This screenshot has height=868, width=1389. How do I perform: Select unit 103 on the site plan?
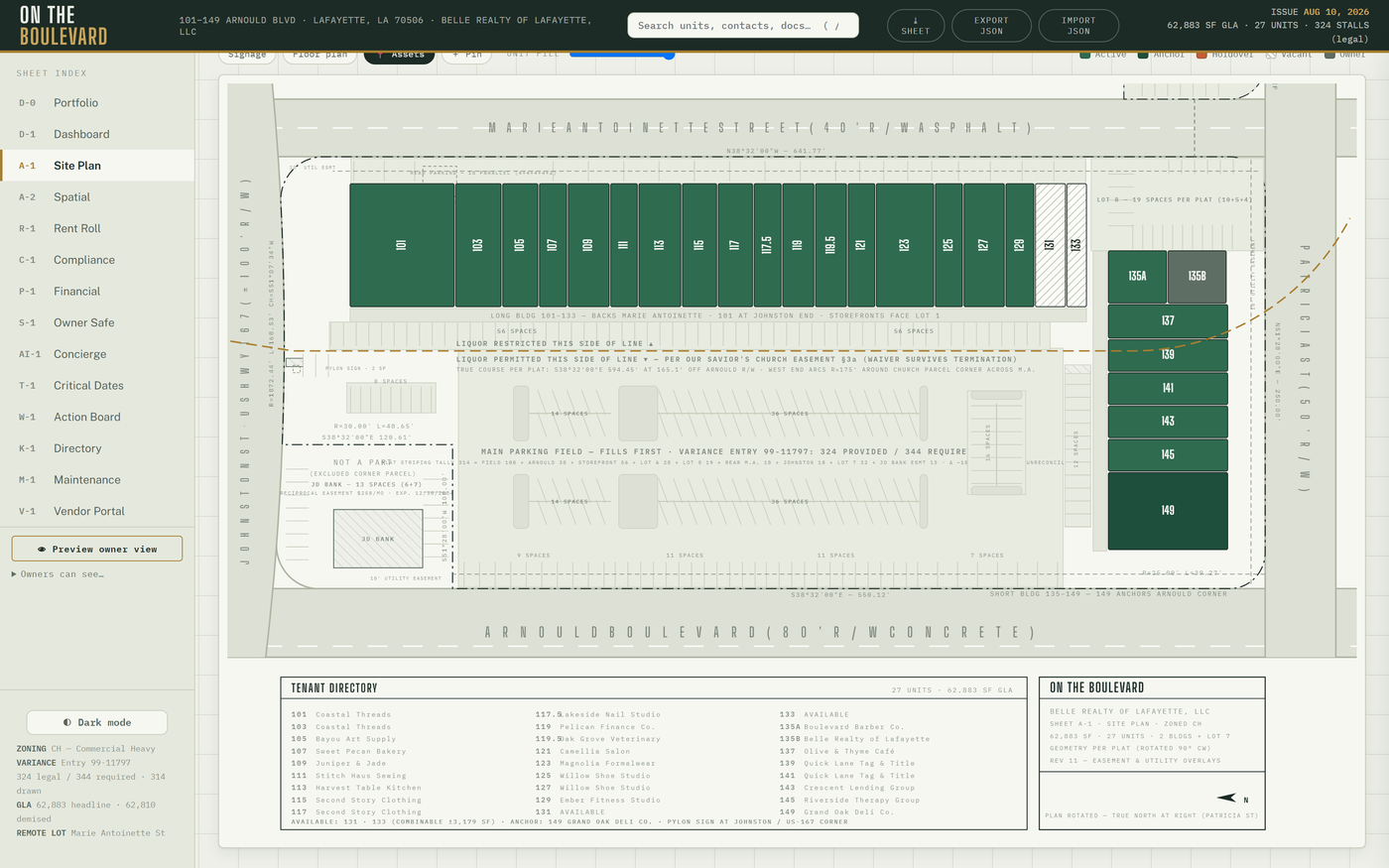[x=478, y=245]
